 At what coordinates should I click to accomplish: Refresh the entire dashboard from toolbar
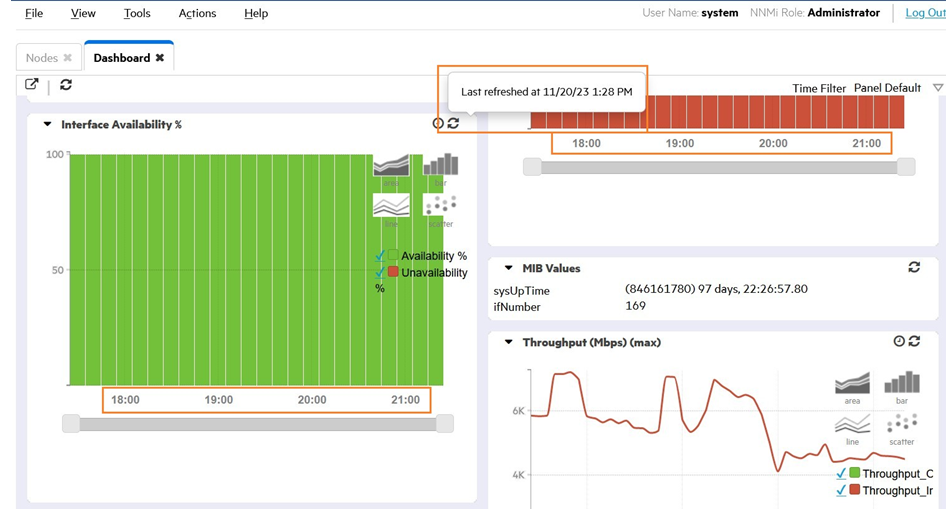(66, 84)
